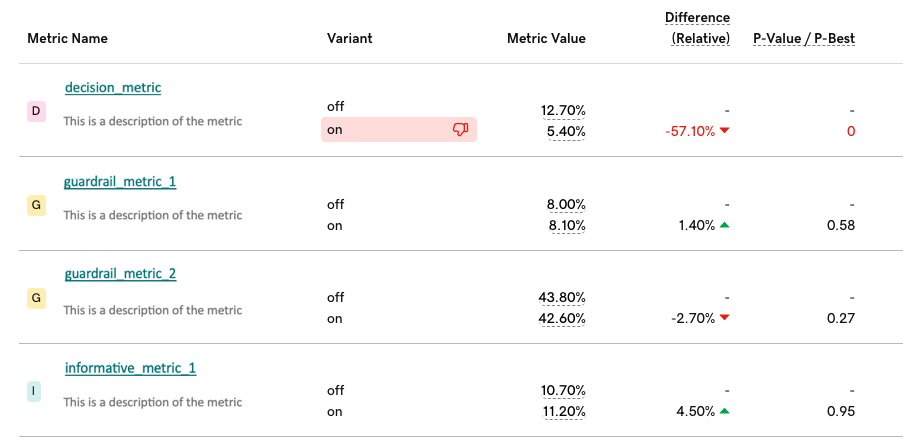This screenshot has height=442, width=903.
Task: Click the P-Value / P-Best column header
Action: tap(803, 39)
